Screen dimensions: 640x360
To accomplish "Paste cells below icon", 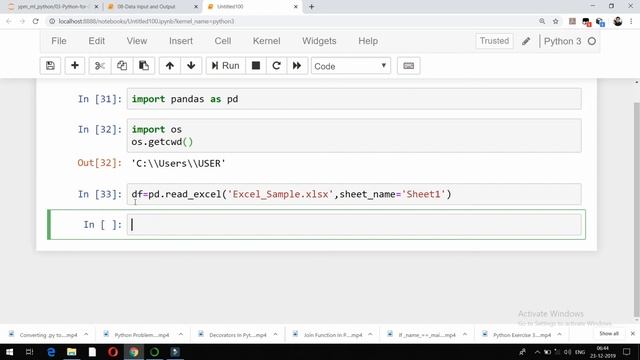I will point(144,66).
